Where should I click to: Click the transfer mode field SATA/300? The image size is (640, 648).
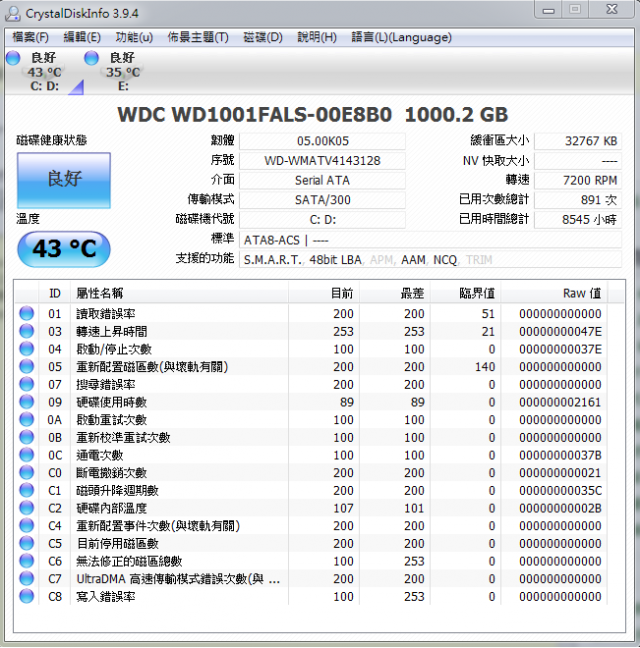[x=322, y=200]
